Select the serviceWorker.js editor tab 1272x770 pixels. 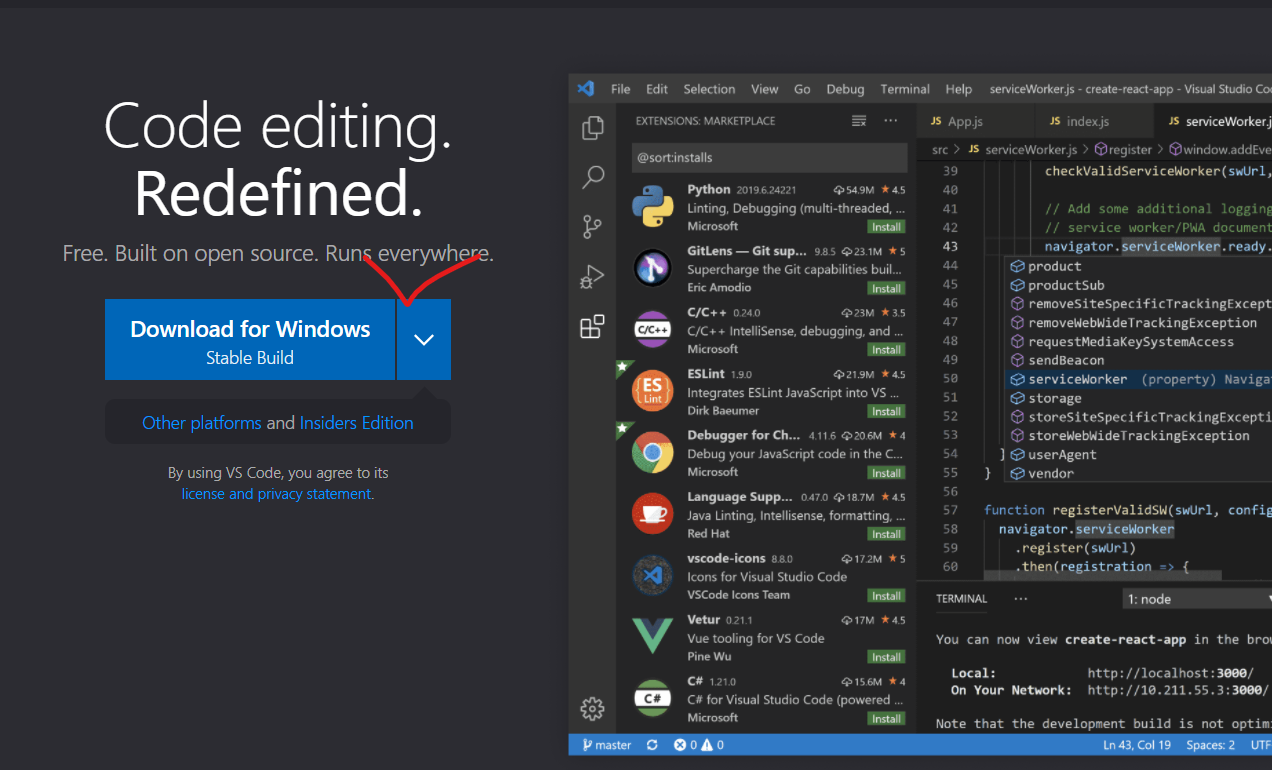point(1213,121)
